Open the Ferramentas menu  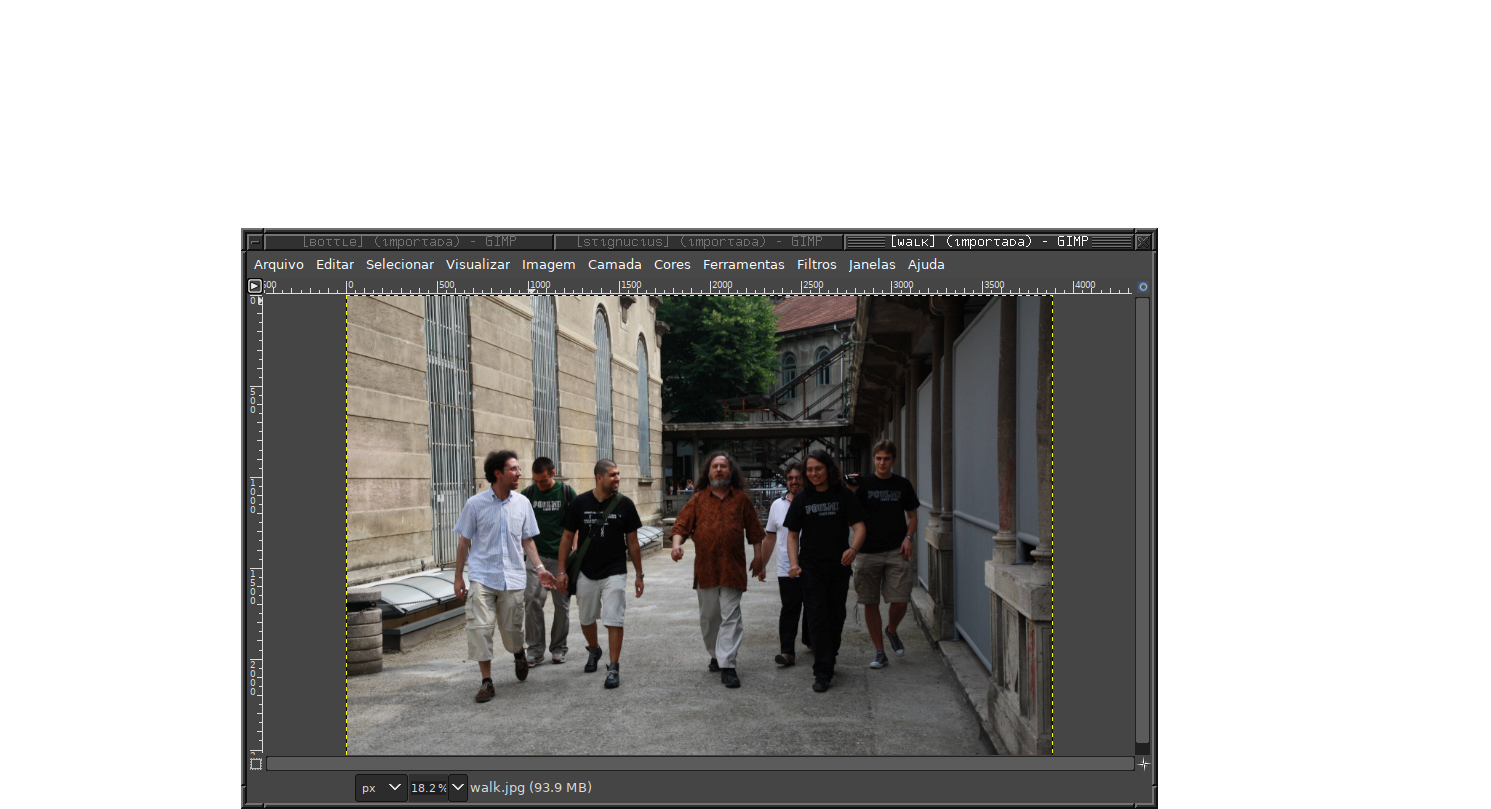point(743,265)
